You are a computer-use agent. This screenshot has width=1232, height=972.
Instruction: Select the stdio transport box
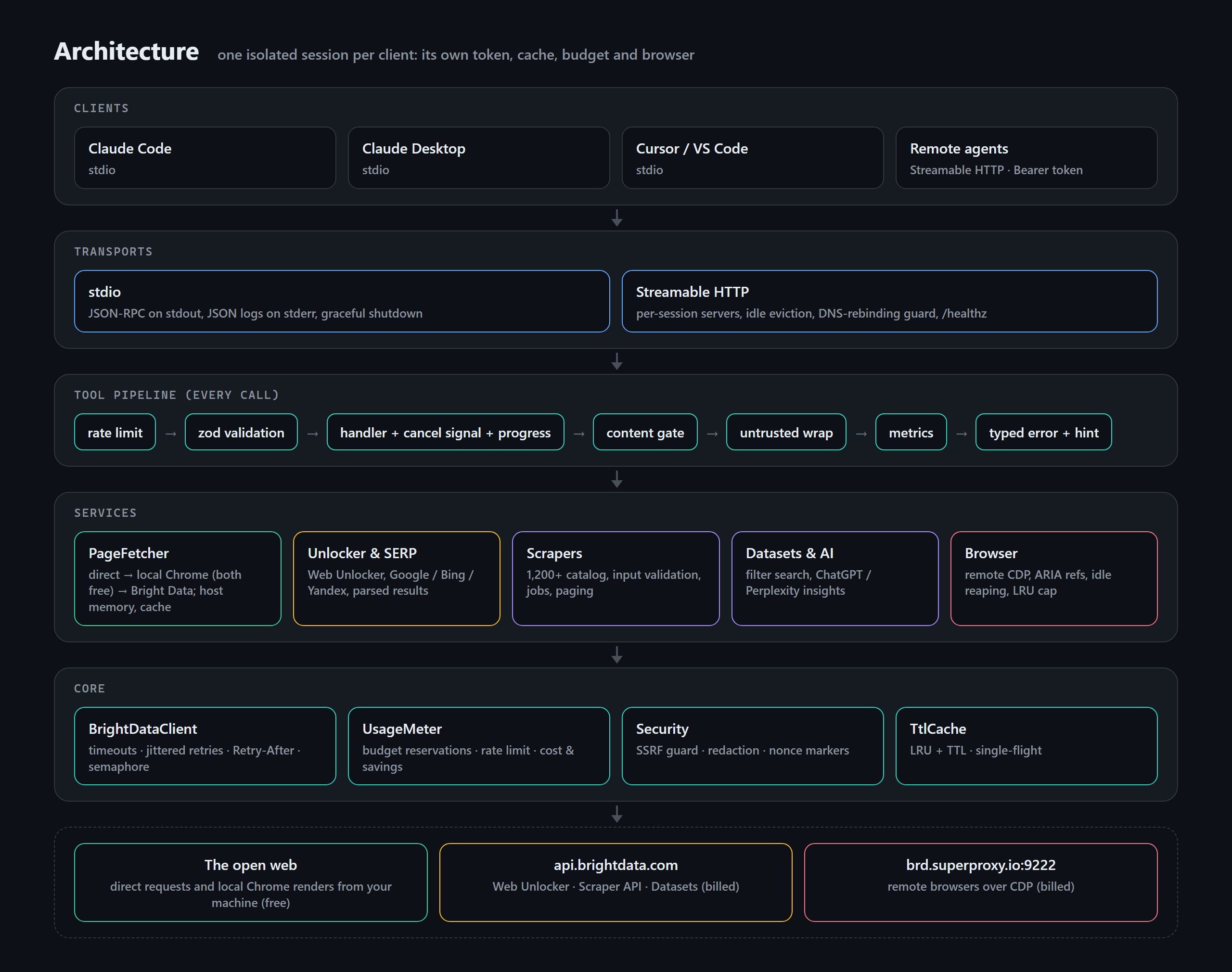tap(342, 301)
